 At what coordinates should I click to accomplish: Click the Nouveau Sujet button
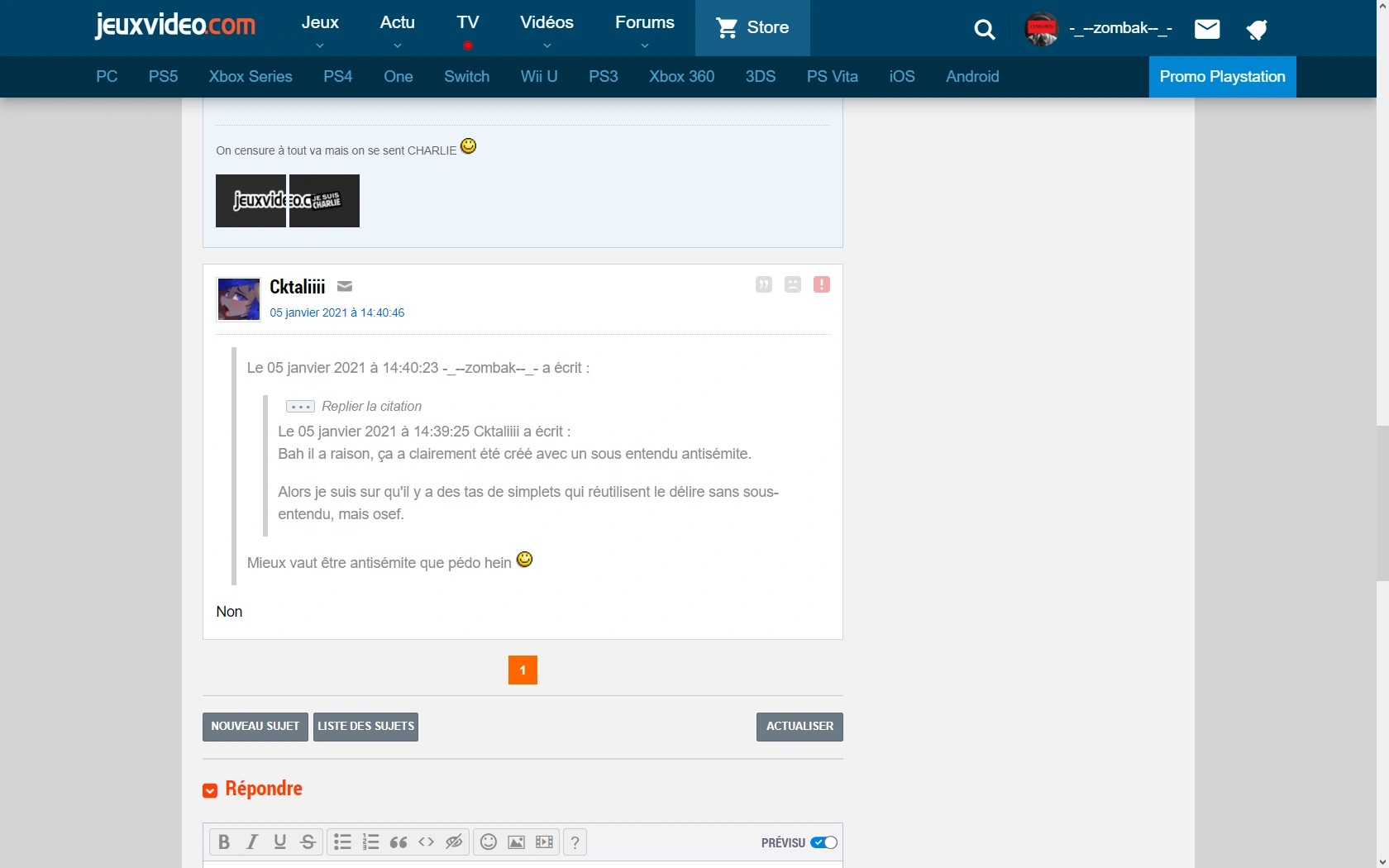255,727
